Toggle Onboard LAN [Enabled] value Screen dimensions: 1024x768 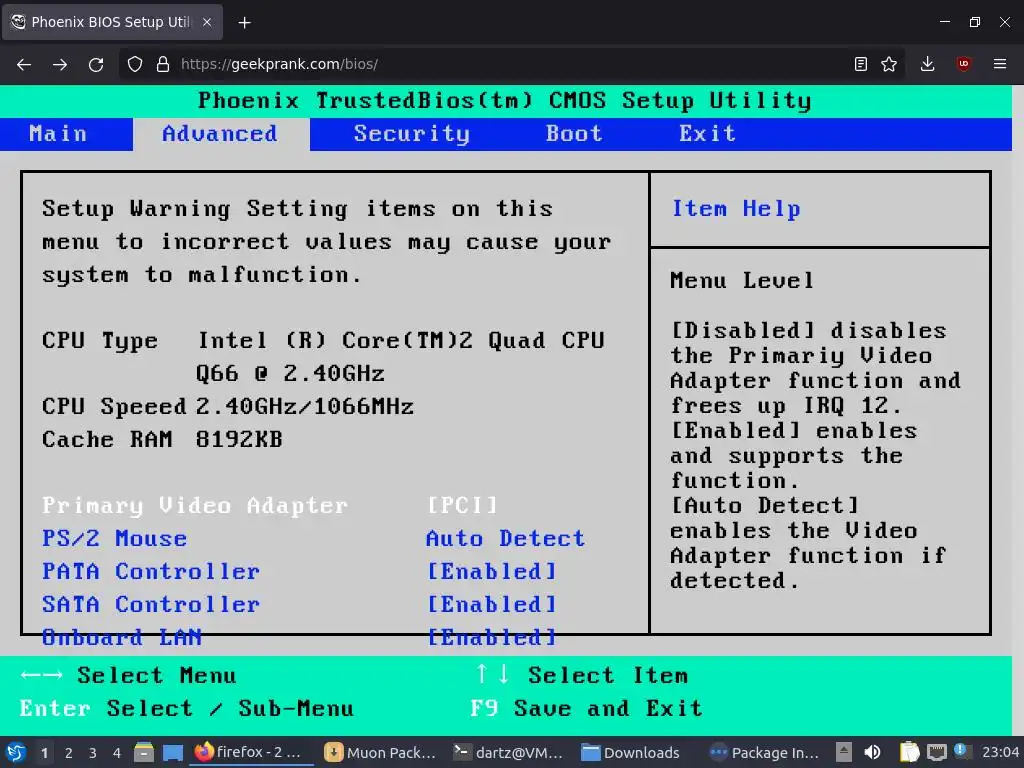[x=491, y=637]
